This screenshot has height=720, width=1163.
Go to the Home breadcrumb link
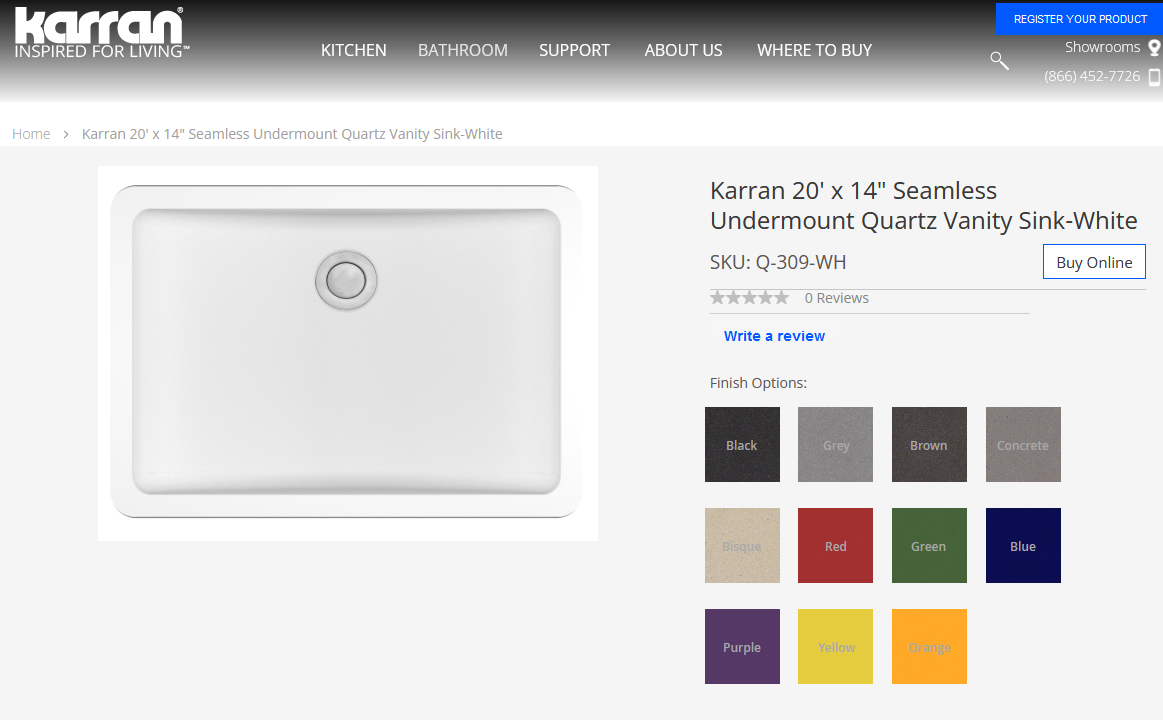pos(31,134)
